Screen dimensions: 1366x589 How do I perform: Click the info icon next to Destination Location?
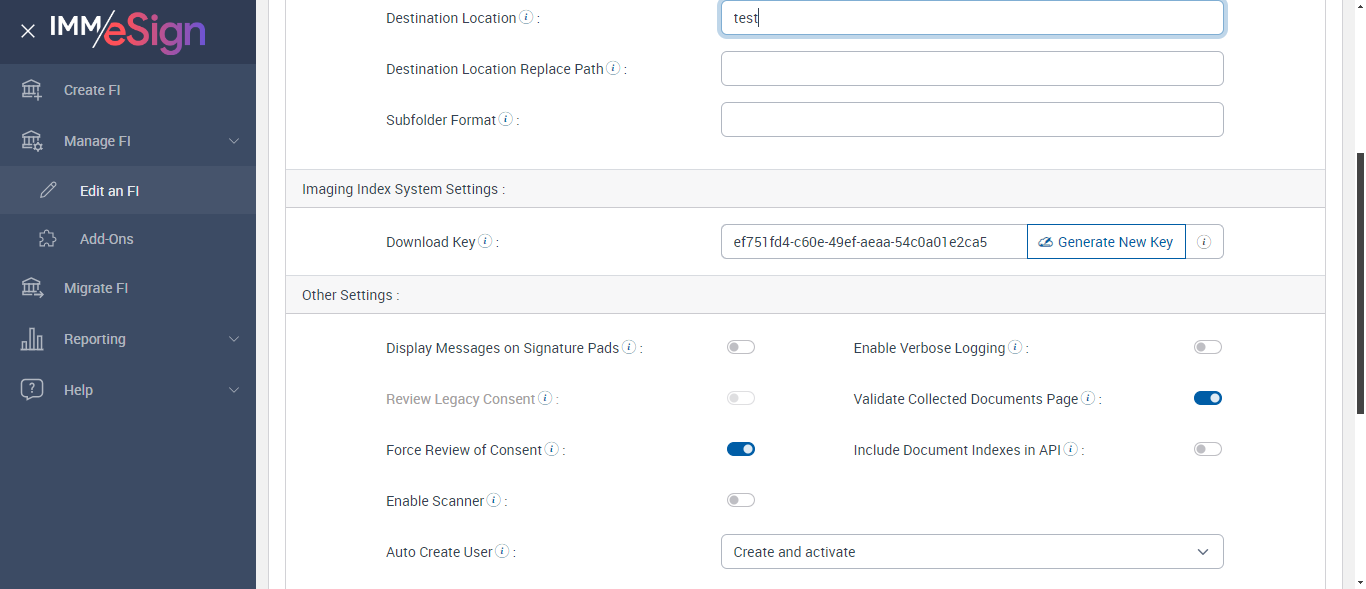point(526,18)
